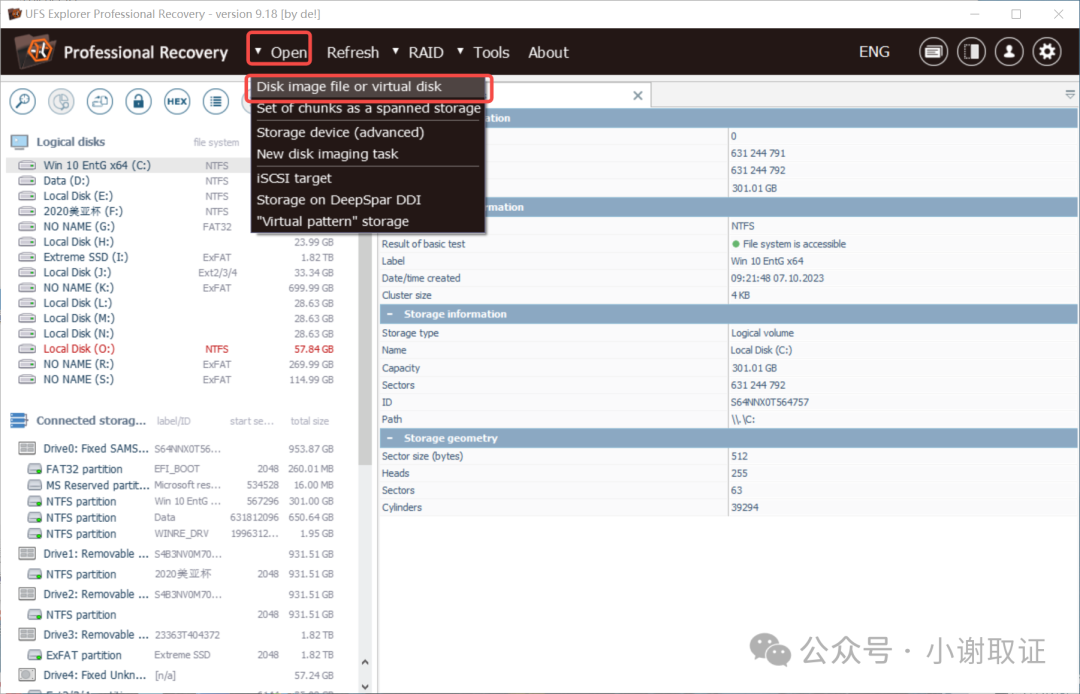This screenshot has width=1080, height=694.
Task: Click the Connected storages header
Action: tap(91, 421)
